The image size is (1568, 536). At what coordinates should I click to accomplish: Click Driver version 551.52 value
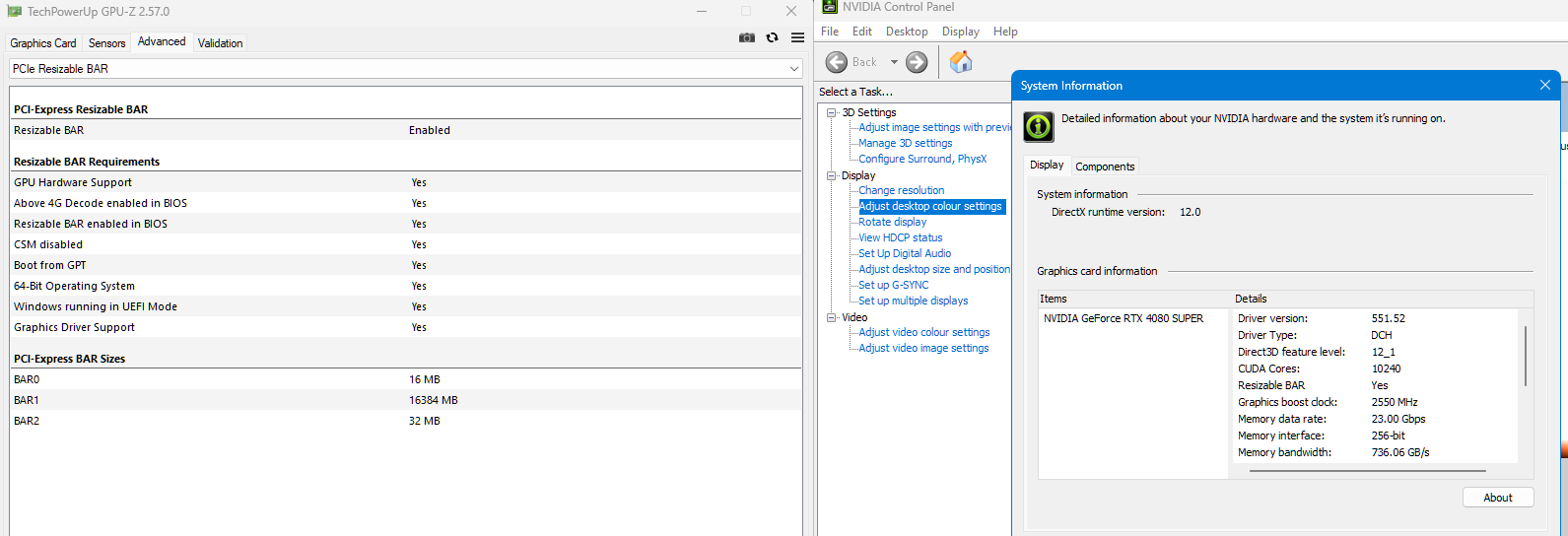pyautogui.click(x=1389, y=318)
